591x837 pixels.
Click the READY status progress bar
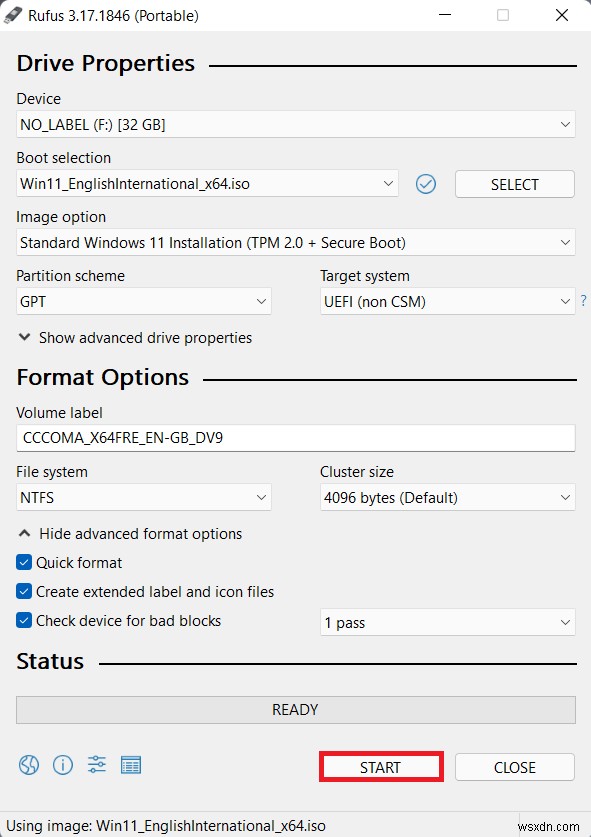coord(295,709)
